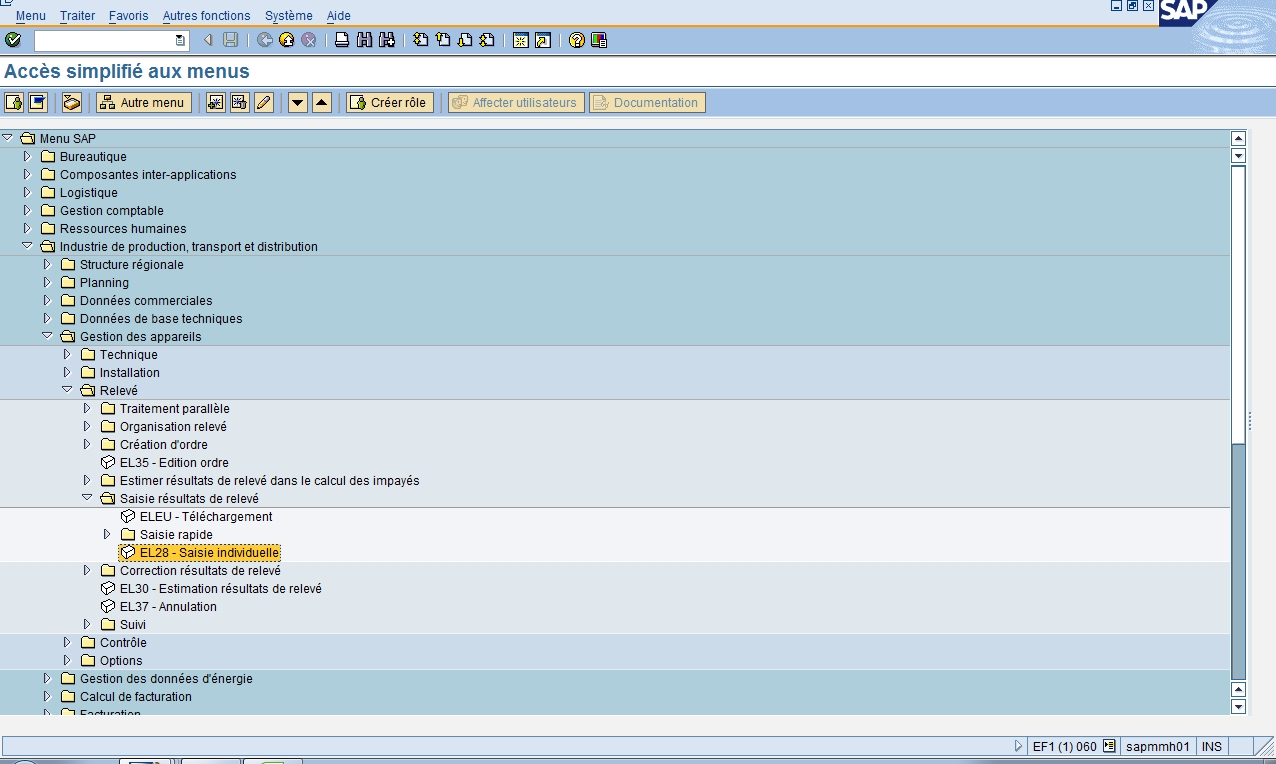Click the First Page icon
Viewport: 1276px width, 764px height.
click(x=421, y=40)
